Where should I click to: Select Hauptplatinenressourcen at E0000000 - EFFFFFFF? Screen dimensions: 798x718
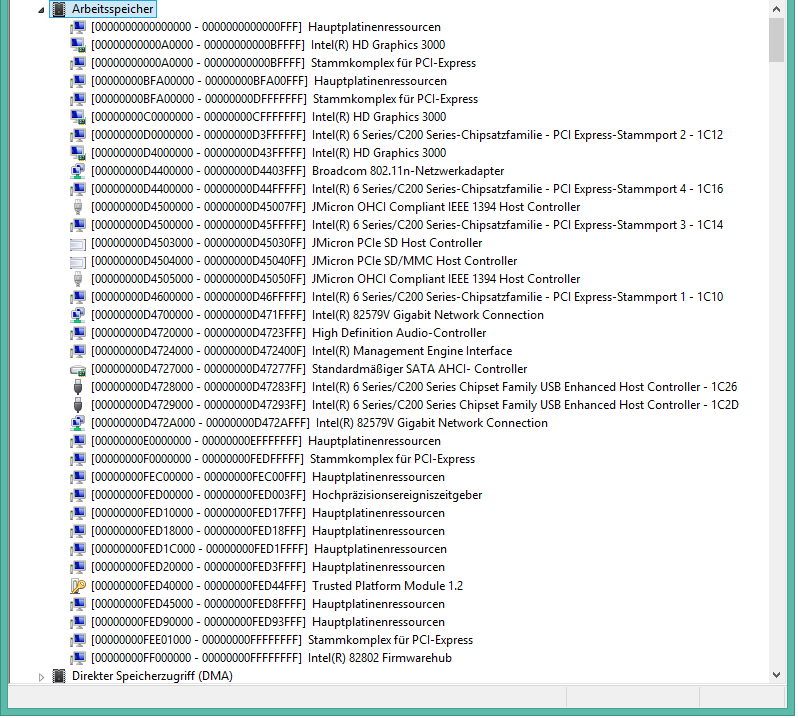[x=266, y=442]
